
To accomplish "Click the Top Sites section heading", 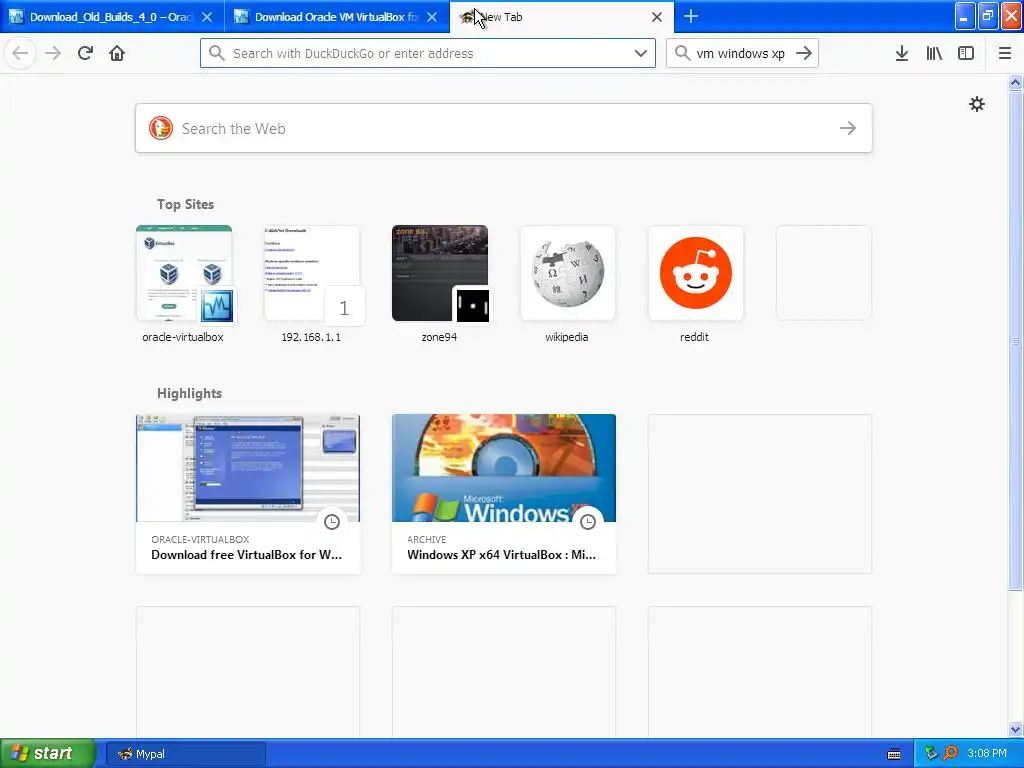I will click(185, 204).
